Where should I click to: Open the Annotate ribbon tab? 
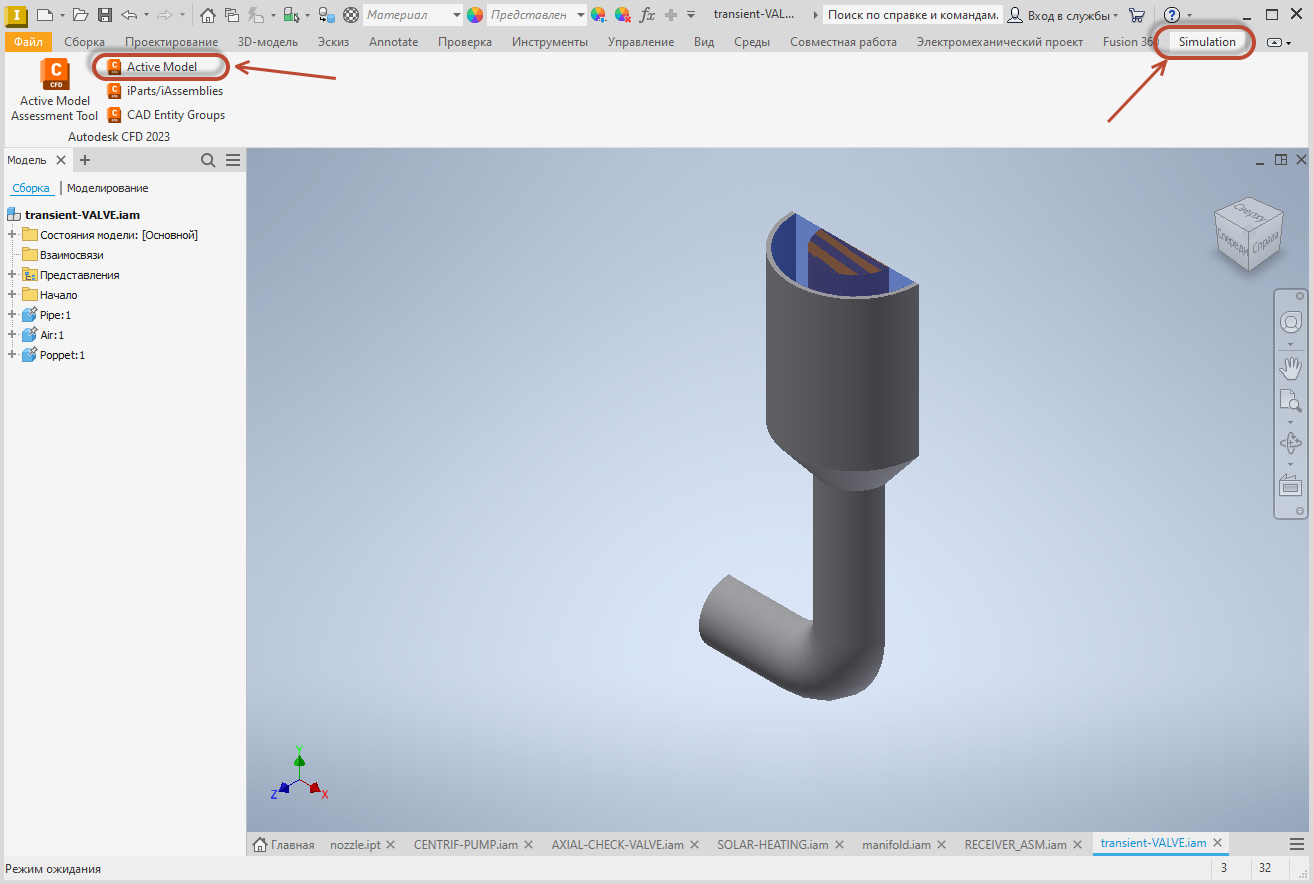[x=394, y=42]
